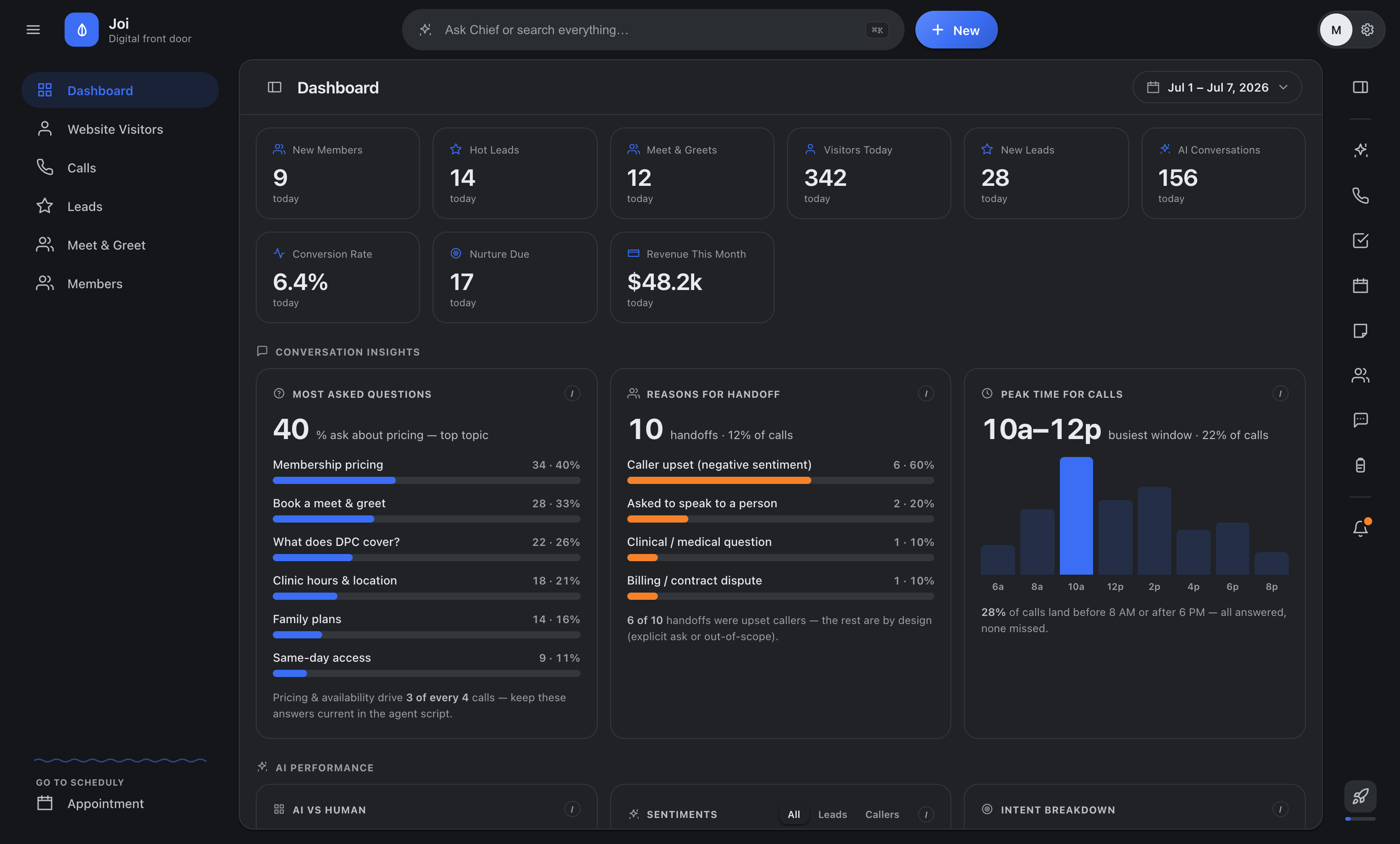Open the AI Conversations card
The width and height of the screenshot is (1400, 844).
1223,173
